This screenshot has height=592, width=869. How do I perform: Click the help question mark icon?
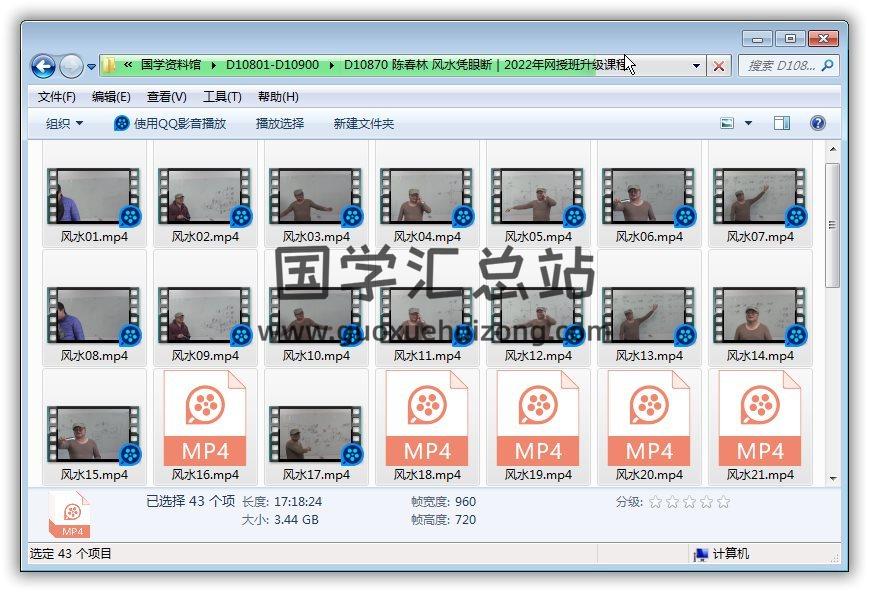817,123
